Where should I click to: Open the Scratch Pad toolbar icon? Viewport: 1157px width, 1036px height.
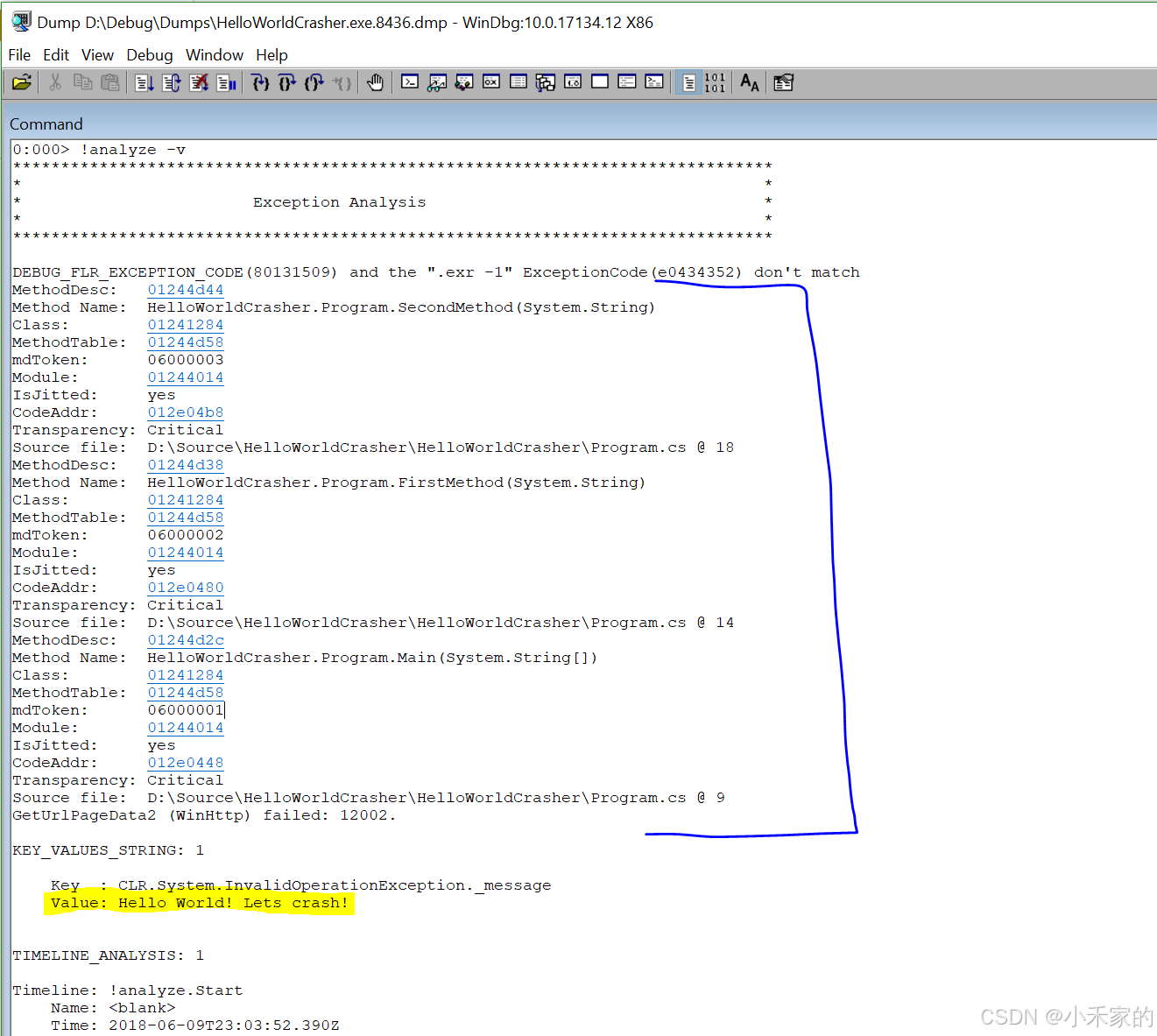(x=600, y=82)
